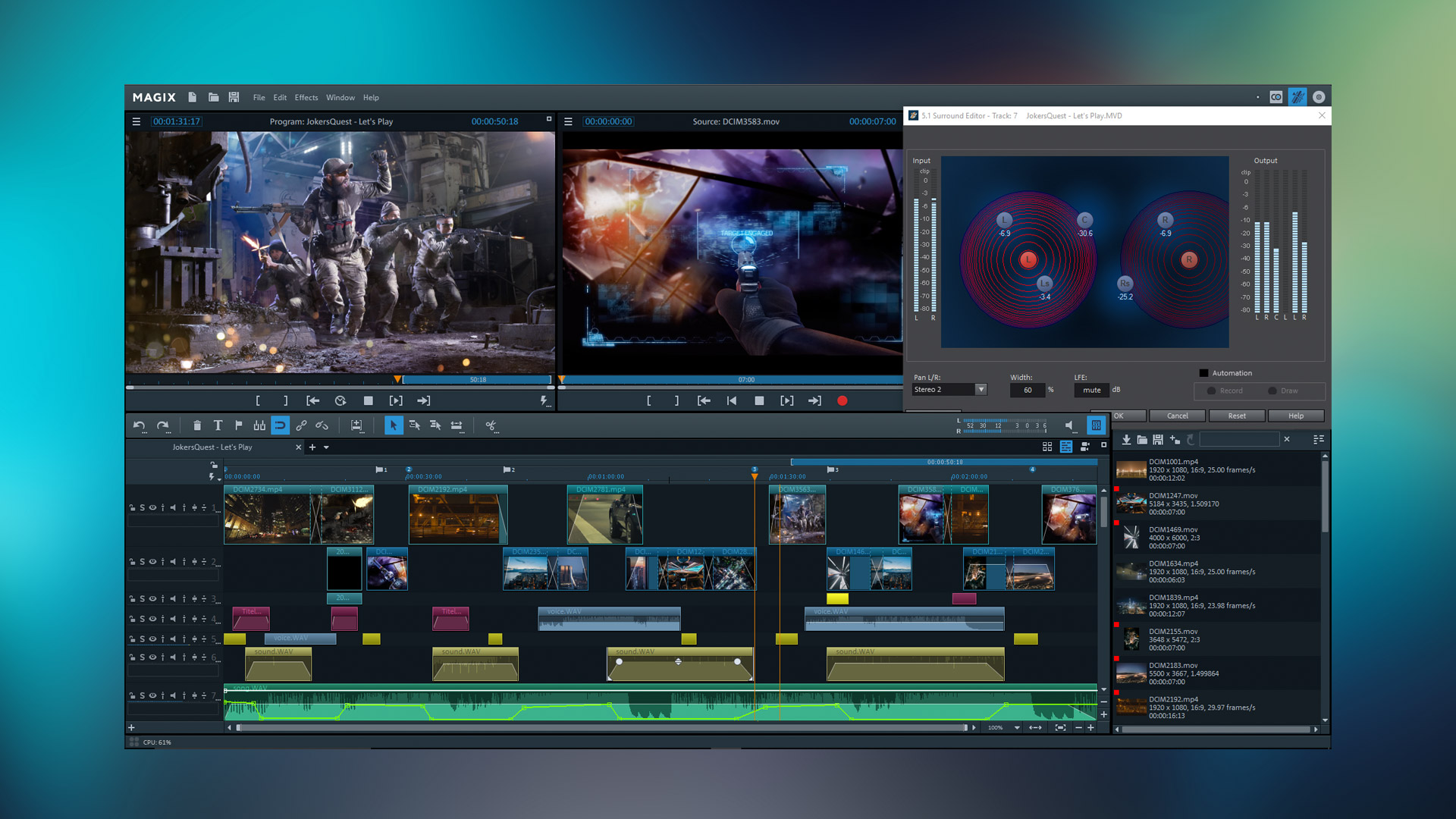Select the DCIM1247.mov thumbnail in the Media Pool

[x=1131, y=503]
